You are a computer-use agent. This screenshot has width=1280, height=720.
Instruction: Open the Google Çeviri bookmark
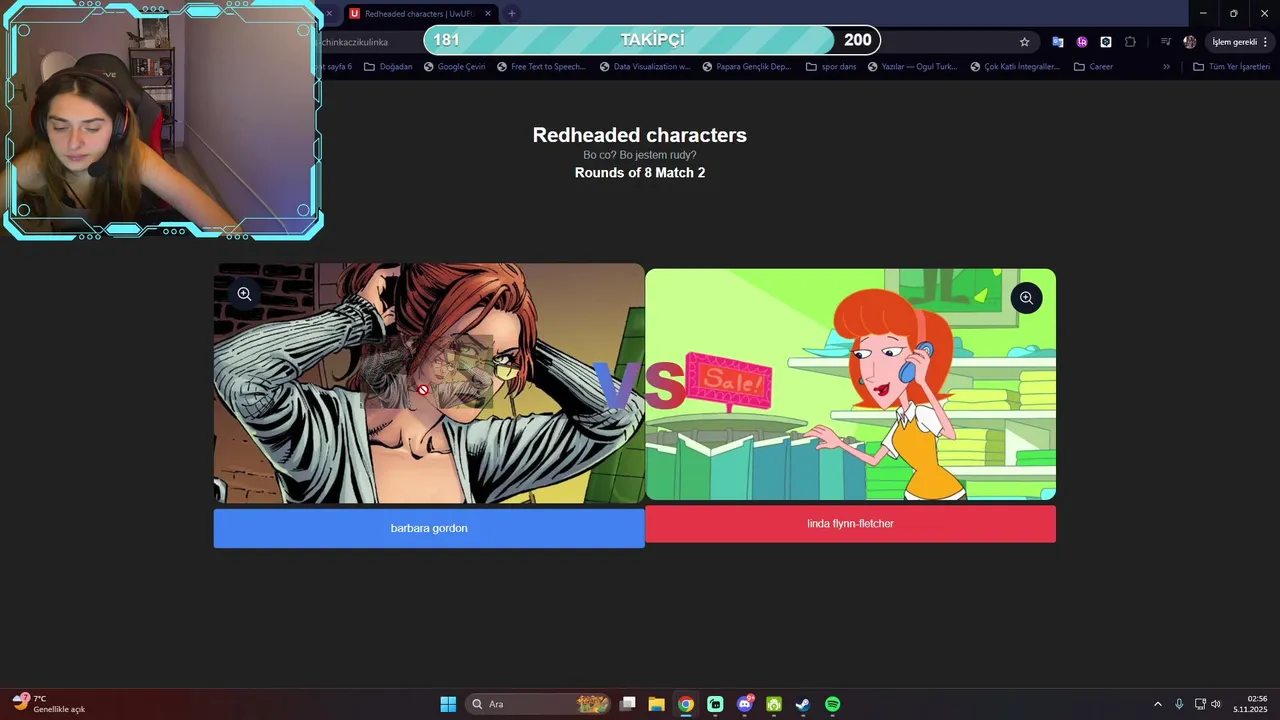[454, 67]
